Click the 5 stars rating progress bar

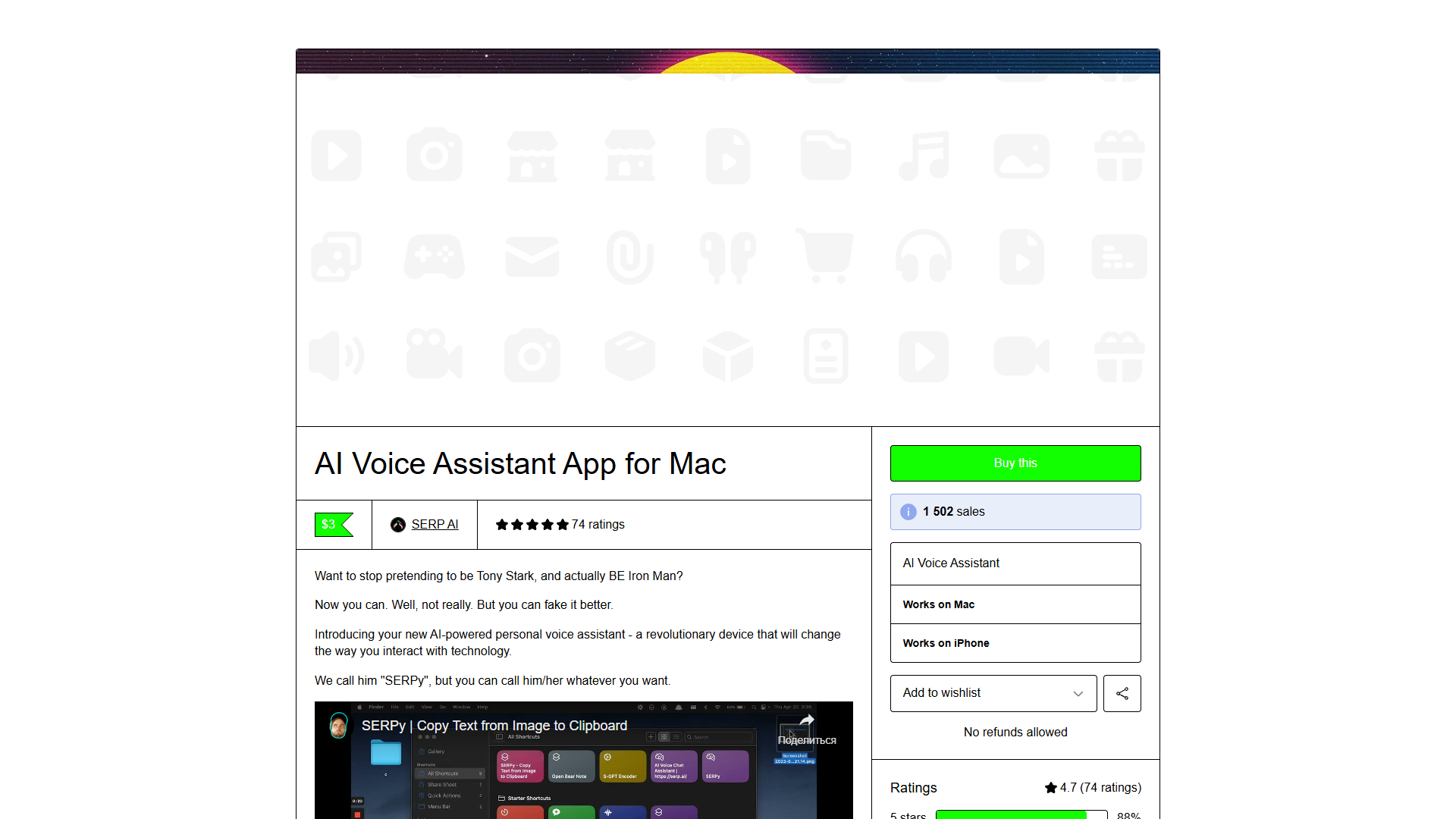tap(1021, 815)
